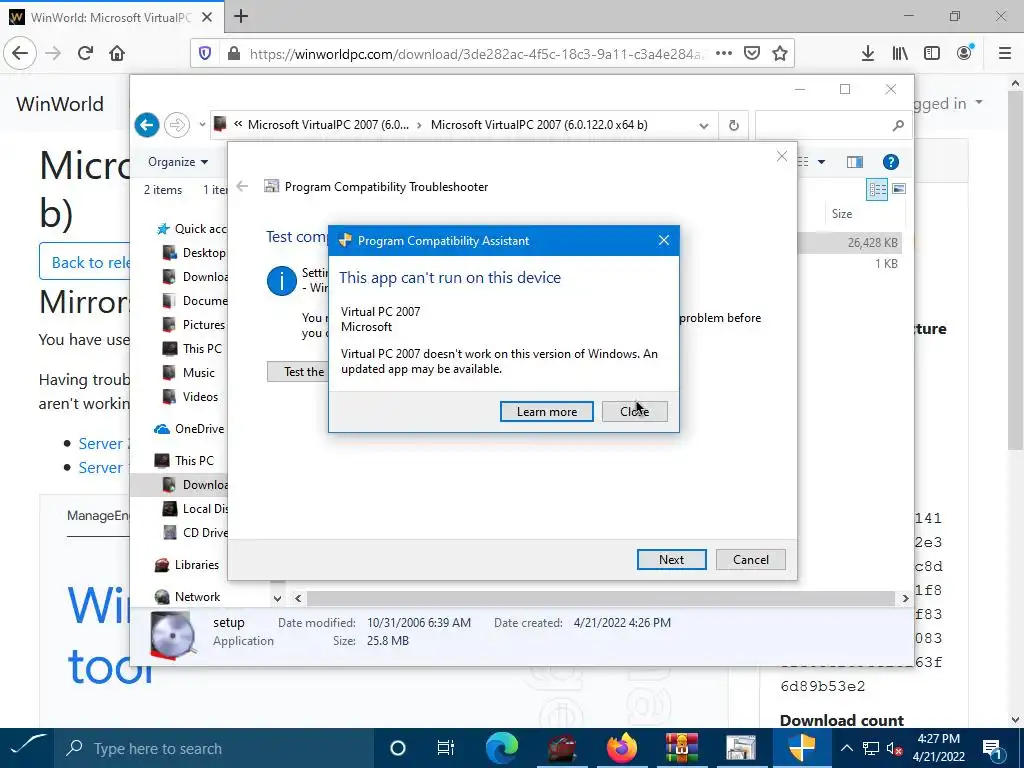This screenshot has width=1024, height=768.
Task: Select Videos in navigation pane
Action: tap(190, 396)
